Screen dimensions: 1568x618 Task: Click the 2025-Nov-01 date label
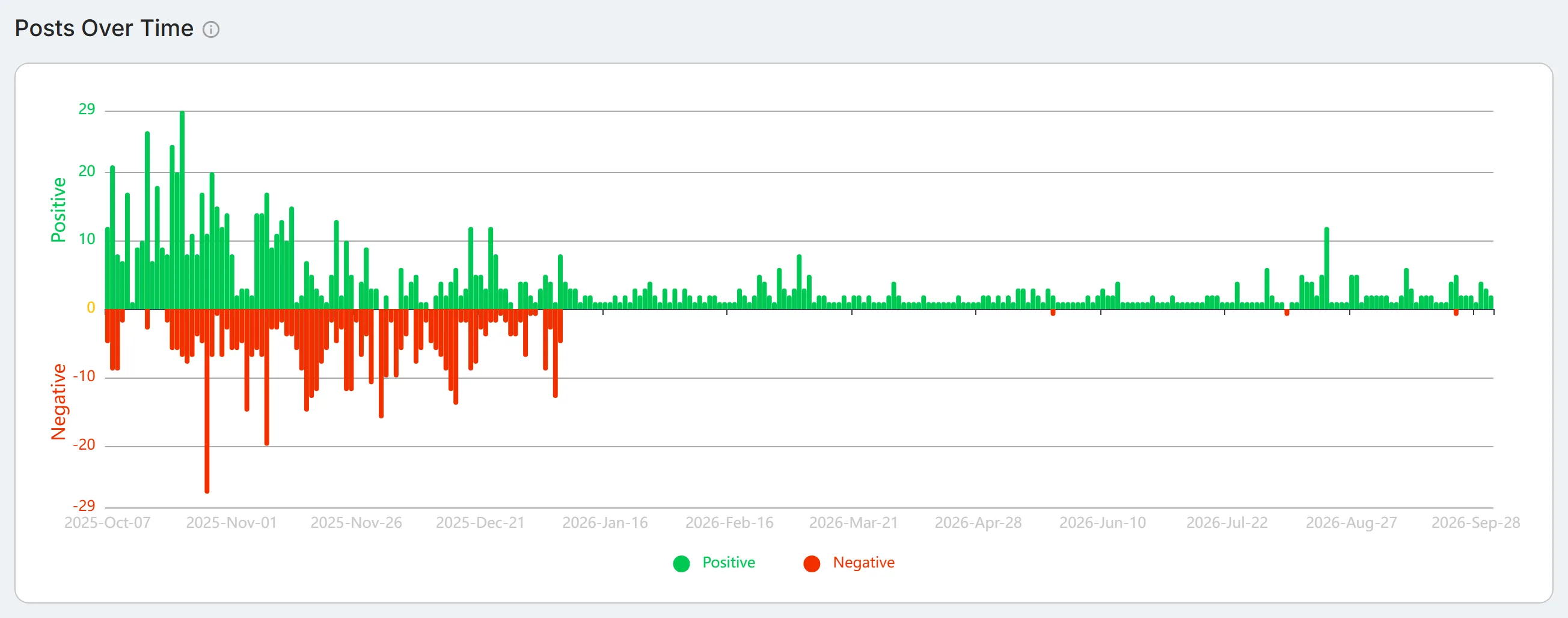click(x=231, y=523)
